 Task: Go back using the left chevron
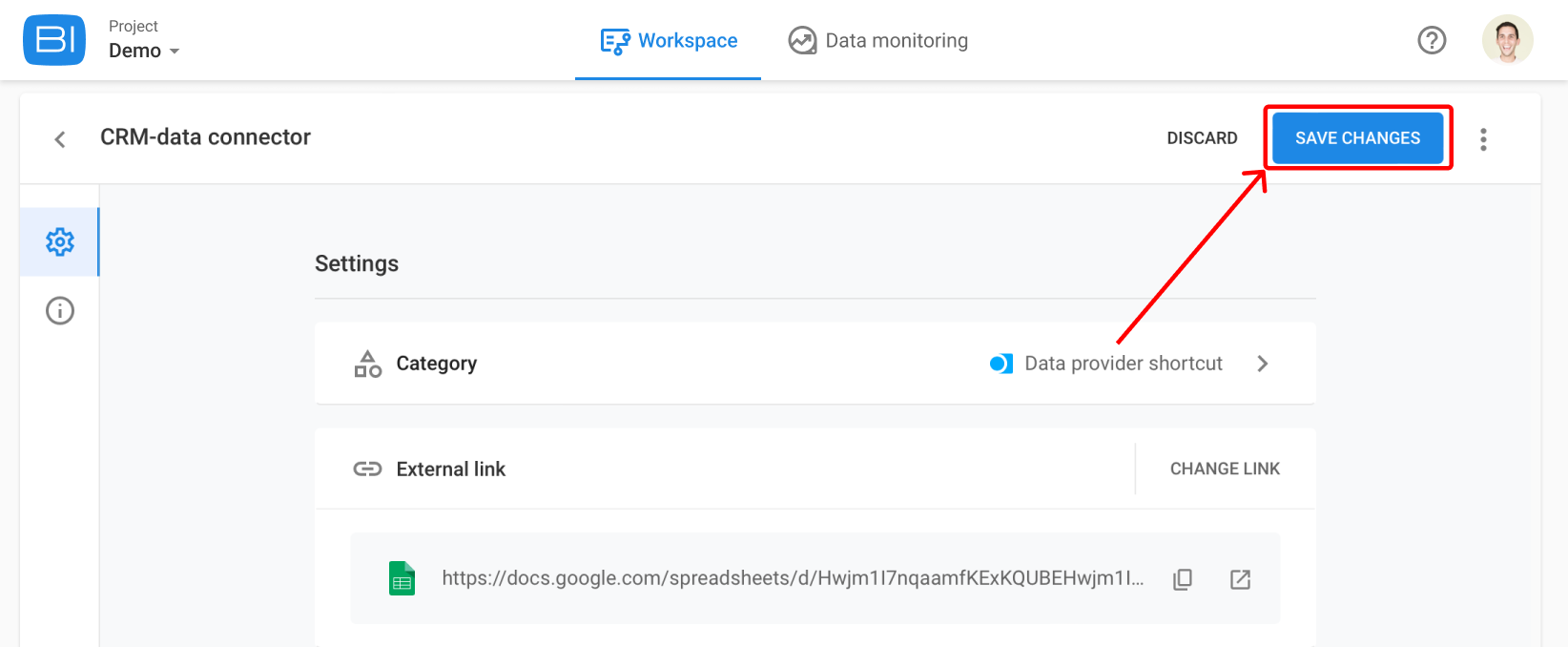click(60, 139)
